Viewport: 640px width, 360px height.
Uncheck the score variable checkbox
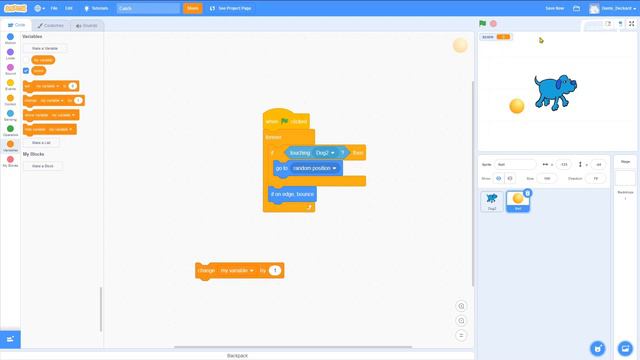(26, 71)
